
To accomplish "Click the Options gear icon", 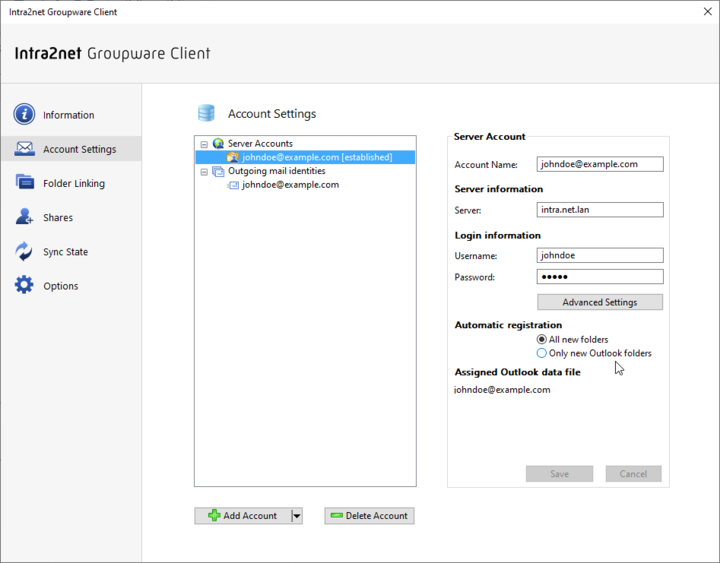I will pos(24,285).
